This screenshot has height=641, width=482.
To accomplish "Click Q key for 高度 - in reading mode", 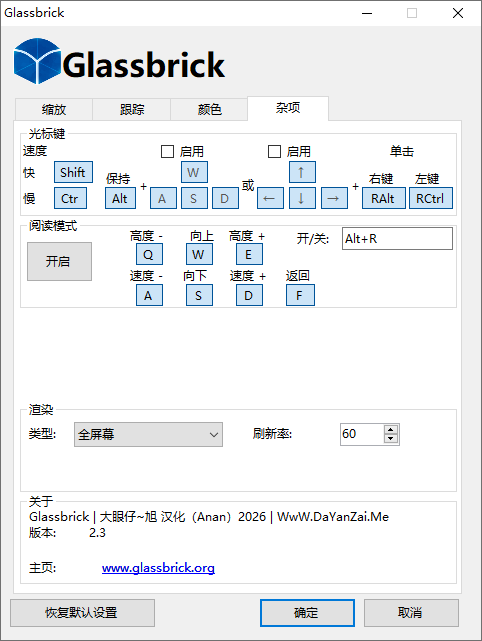I will click(149, 254).
